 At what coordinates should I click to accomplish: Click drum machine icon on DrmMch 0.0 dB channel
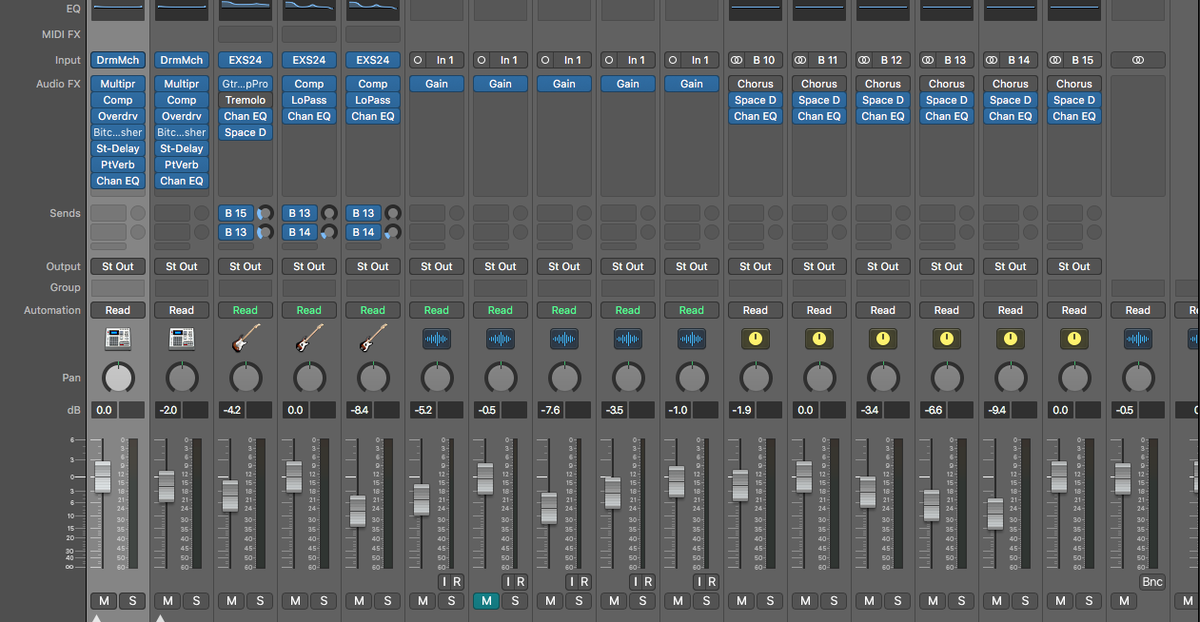(118, 339)
